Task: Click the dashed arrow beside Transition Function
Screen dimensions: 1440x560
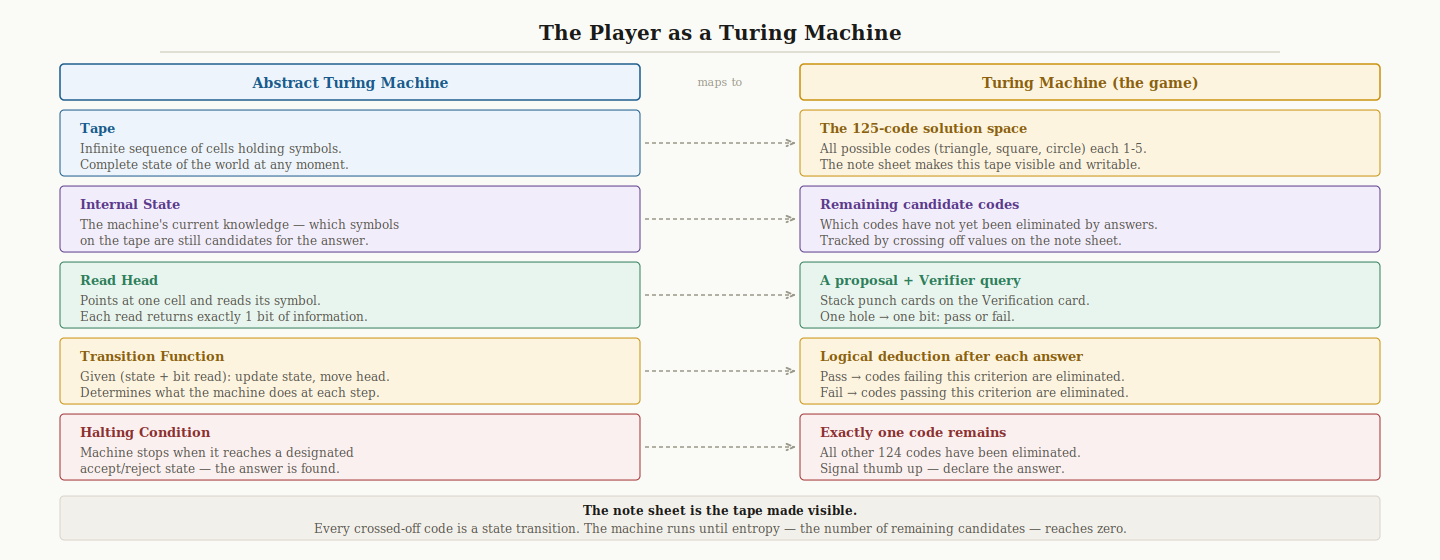Action: (720, 371)
